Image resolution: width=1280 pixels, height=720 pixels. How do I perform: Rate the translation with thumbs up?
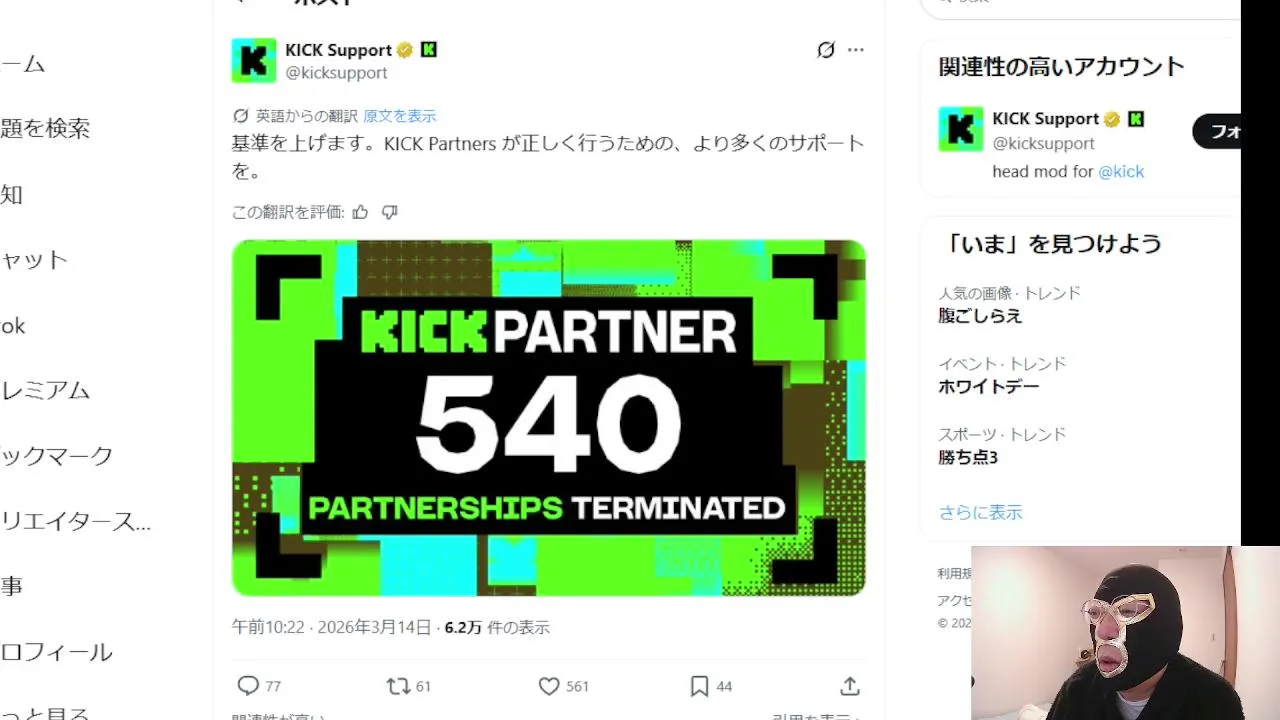click(x=361, y=212)
